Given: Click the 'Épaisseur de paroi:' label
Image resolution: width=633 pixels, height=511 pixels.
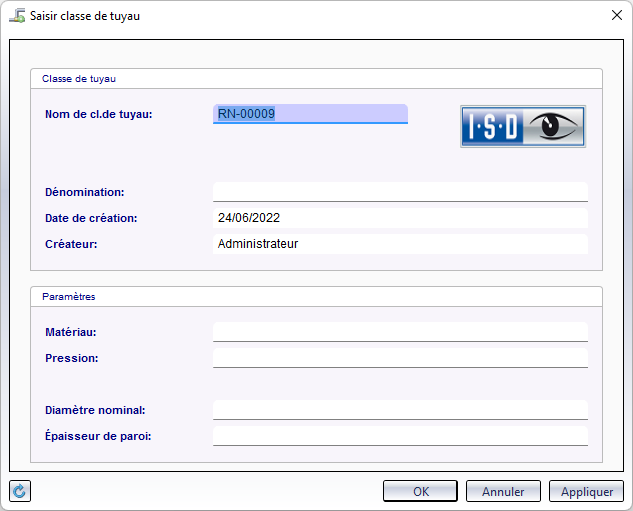Looking at the screenshot, I should pyautogui.click(x=98, y=436).
